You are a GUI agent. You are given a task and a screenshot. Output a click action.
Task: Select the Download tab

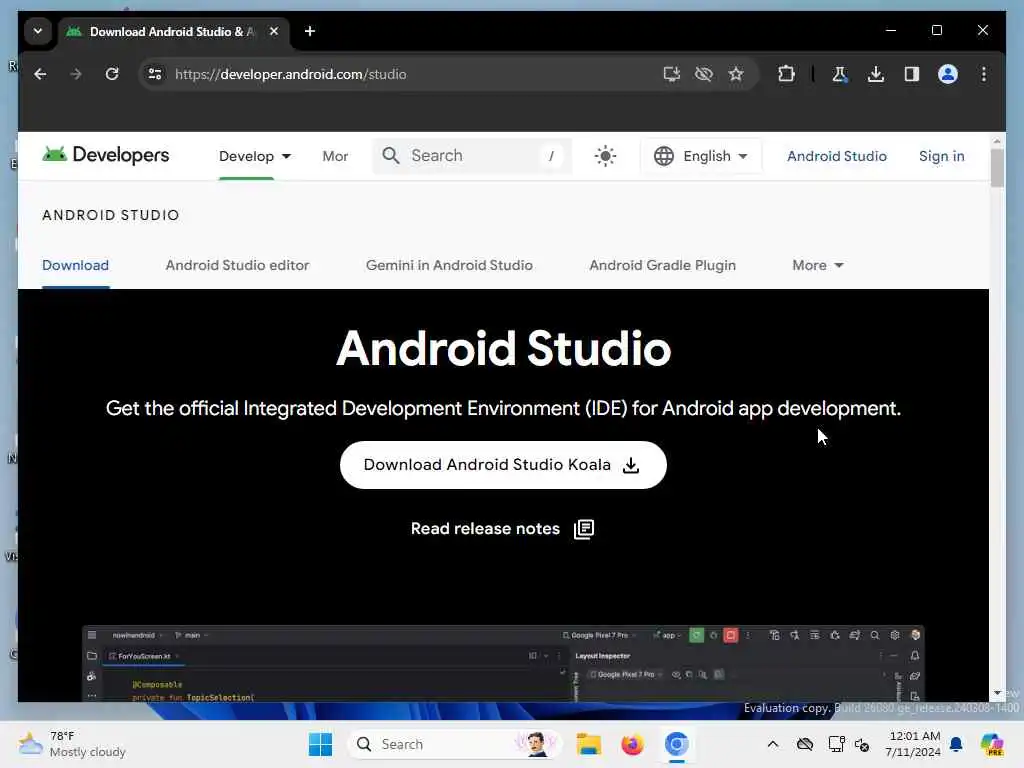coord(75,265)
